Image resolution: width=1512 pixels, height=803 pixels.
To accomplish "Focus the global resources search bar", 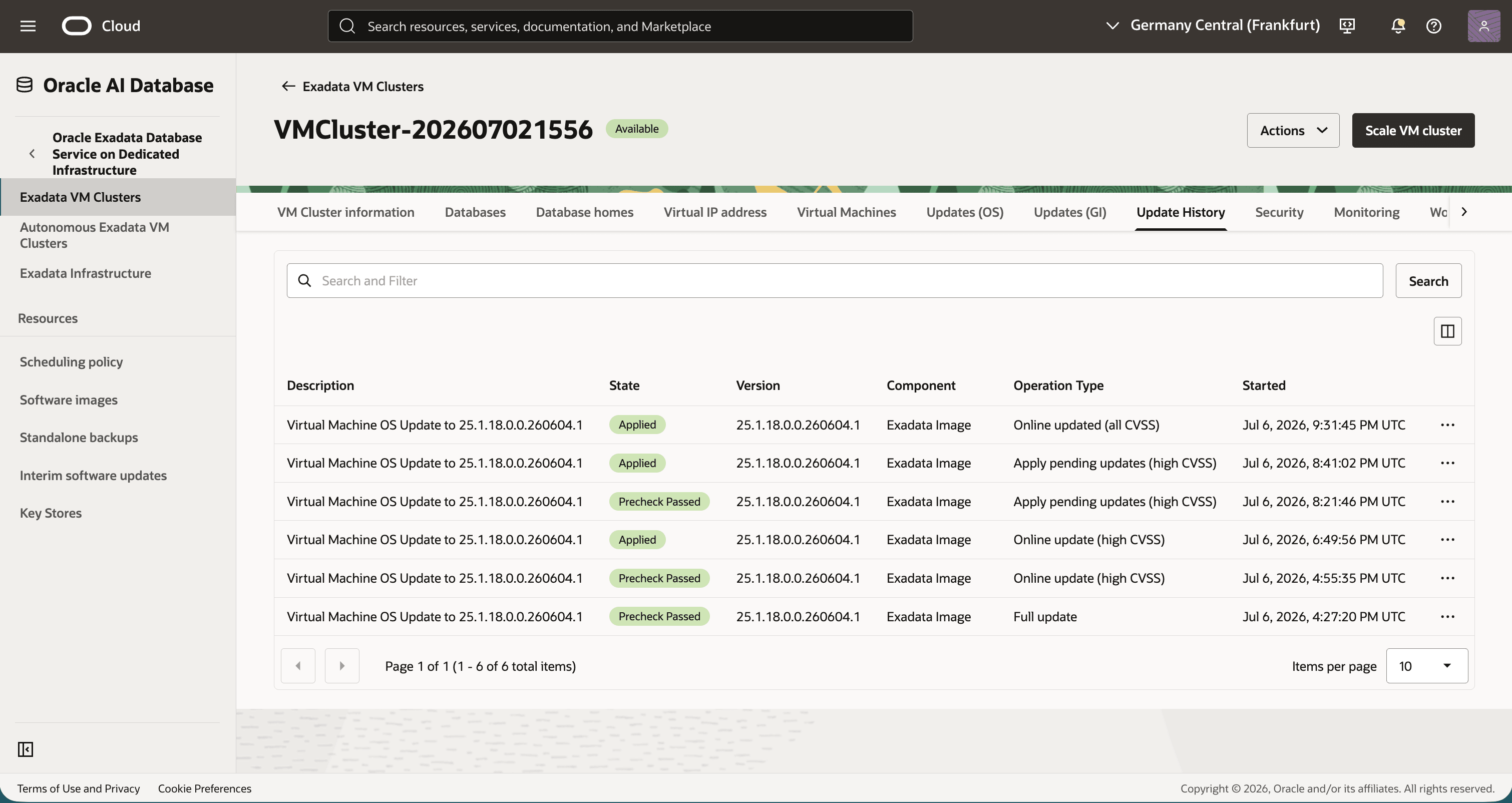I will click(620, 26).
